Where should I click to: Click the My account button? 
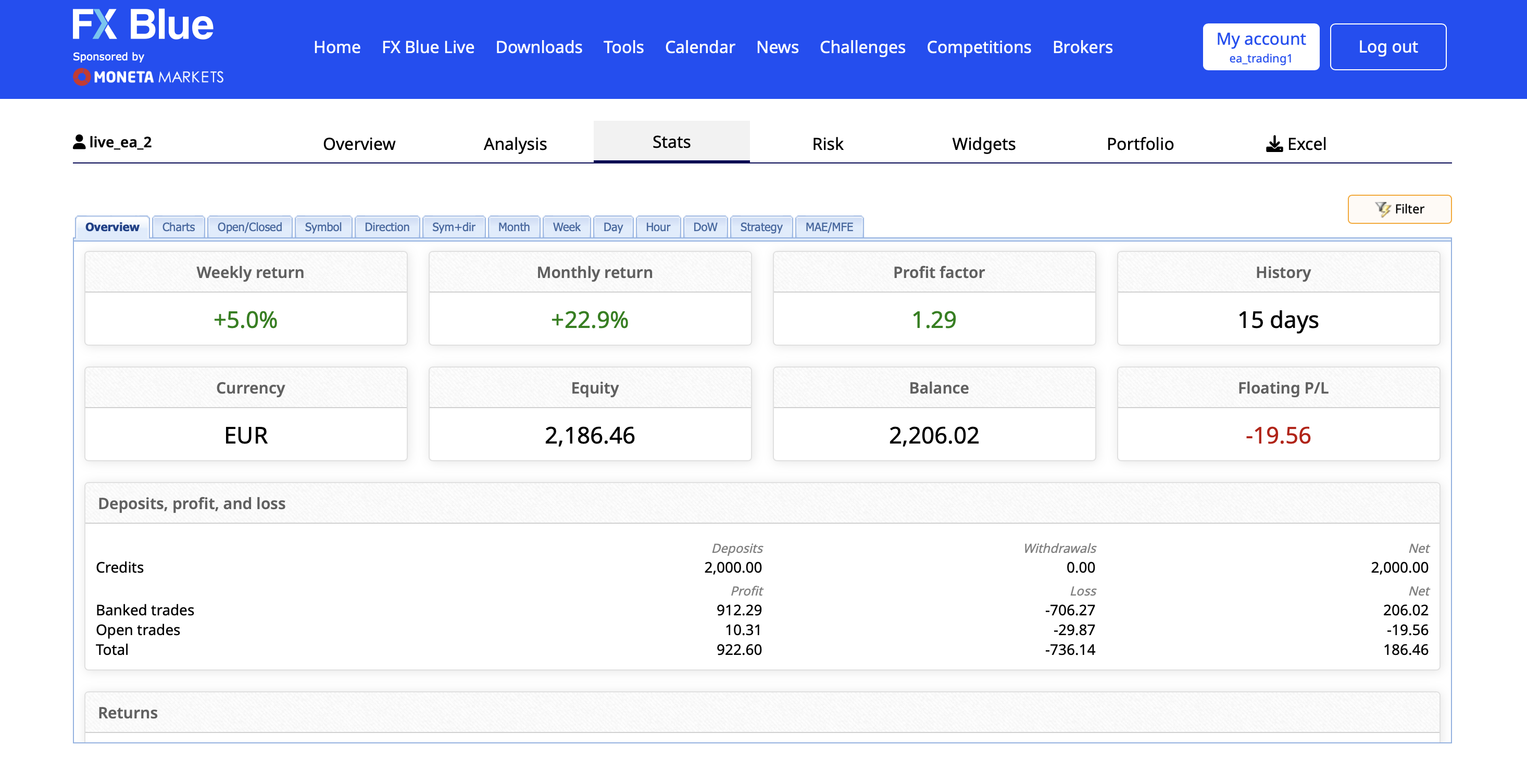coord(1260,47)
